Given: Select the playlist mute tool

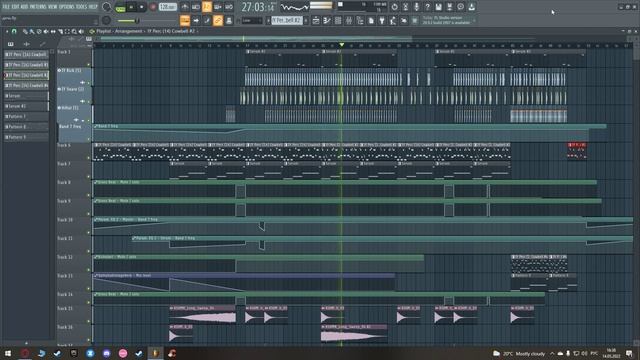Looking at the screenshot, I should 46,31.
